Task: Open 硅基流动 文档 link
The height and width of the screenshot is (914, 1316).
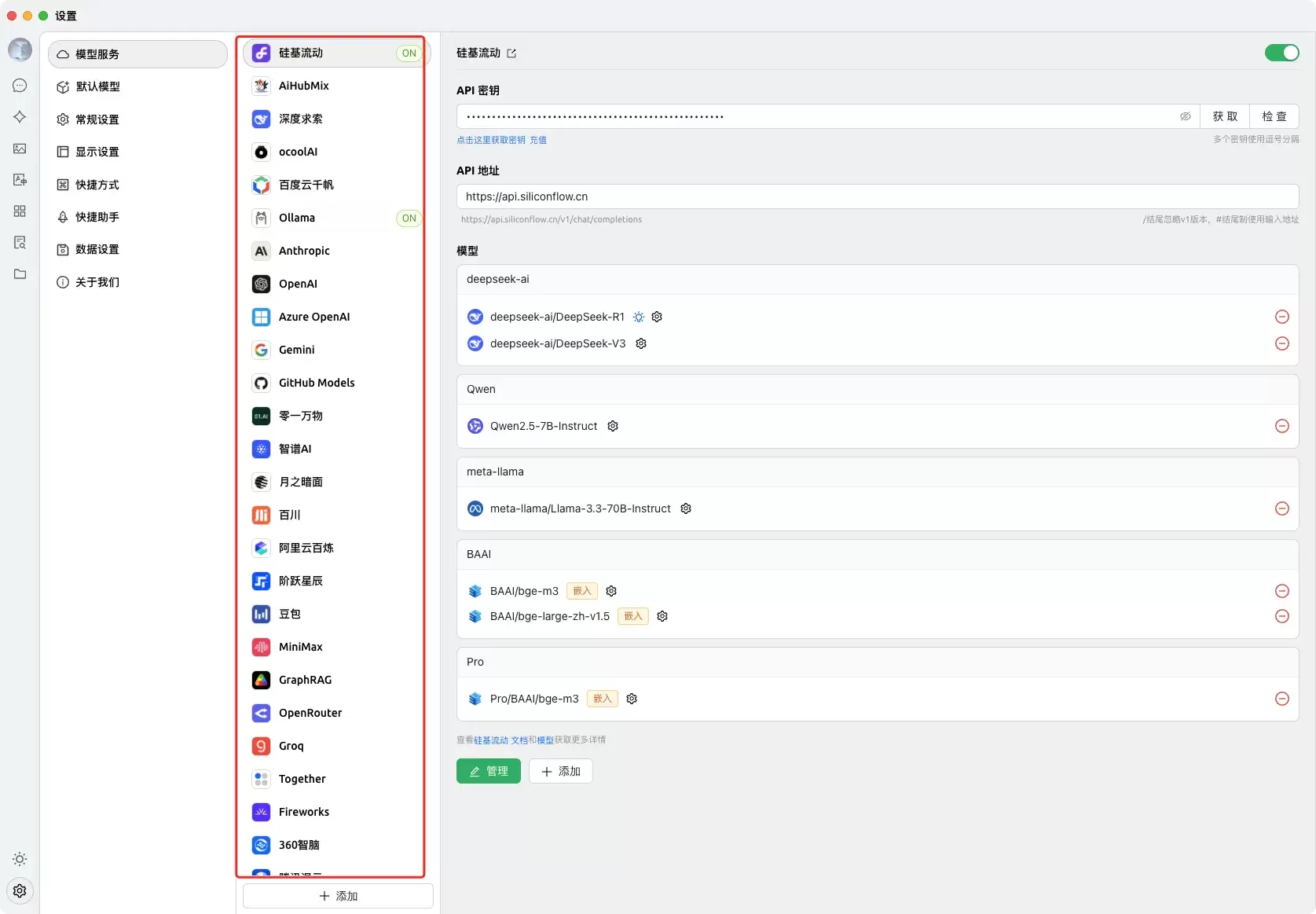Action: [x=500, y=740]
